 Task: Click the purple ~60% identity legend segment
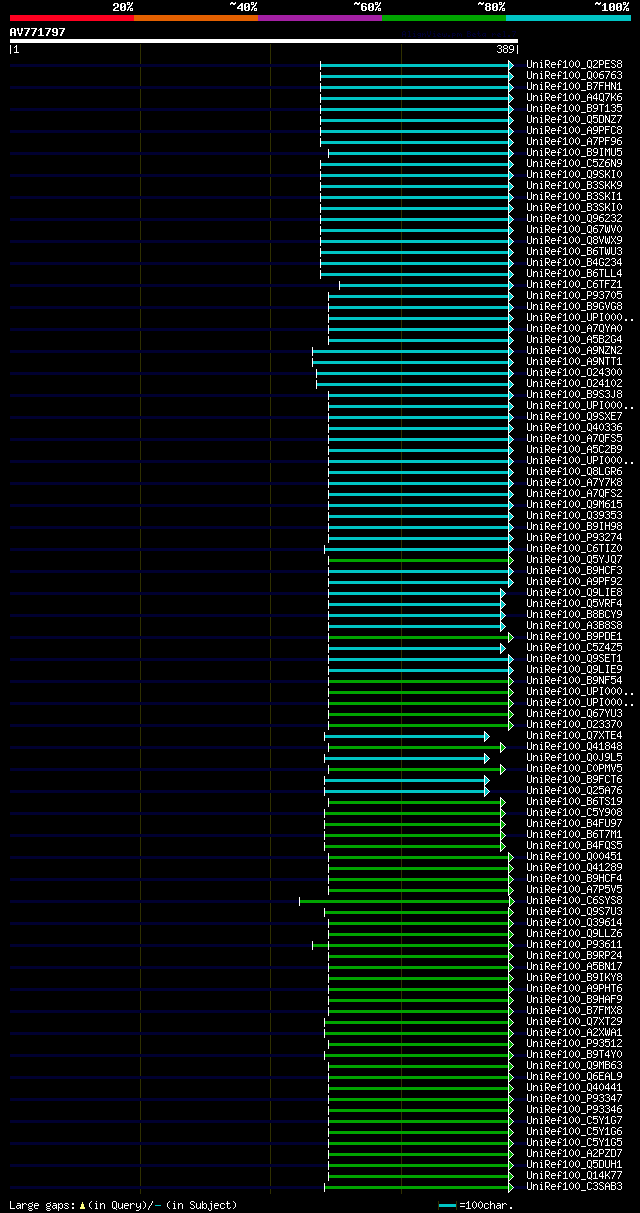tap(319, 17)
